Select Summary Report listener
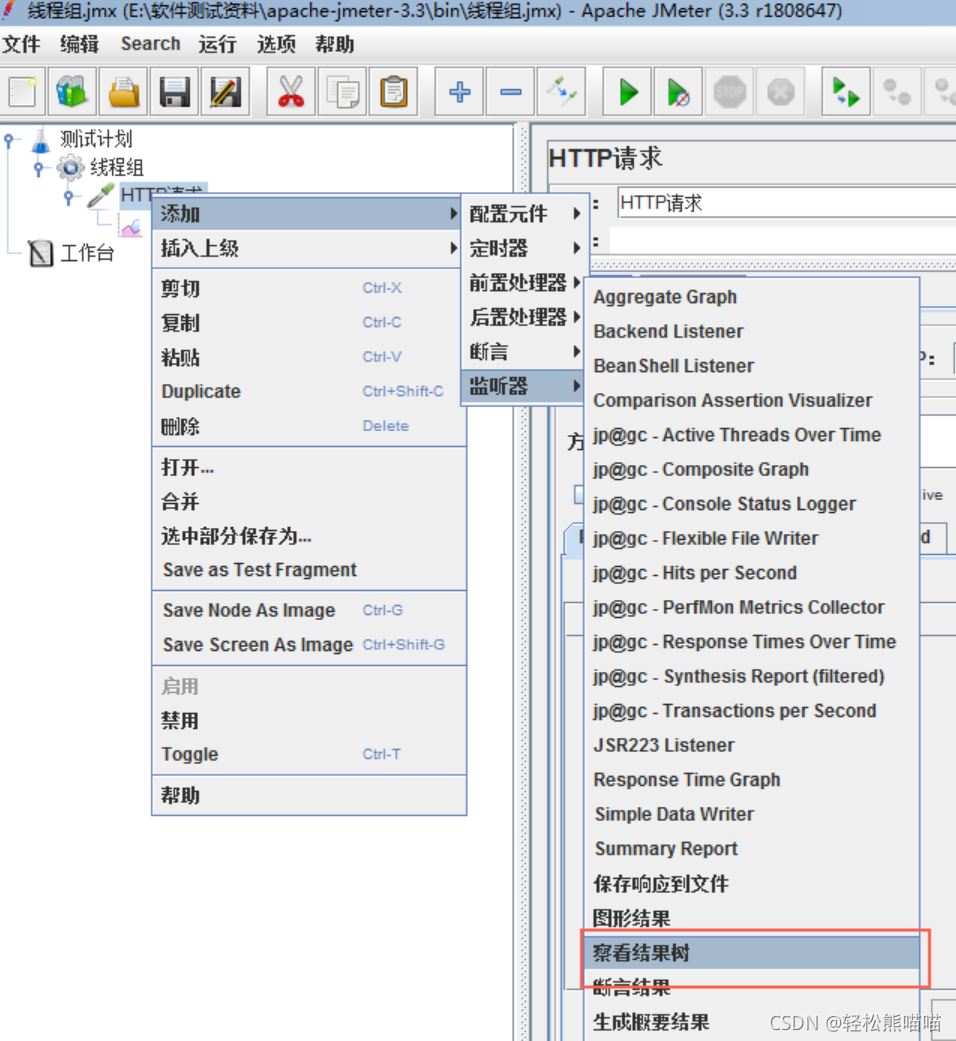956x1041 pixels. (752, 848)
